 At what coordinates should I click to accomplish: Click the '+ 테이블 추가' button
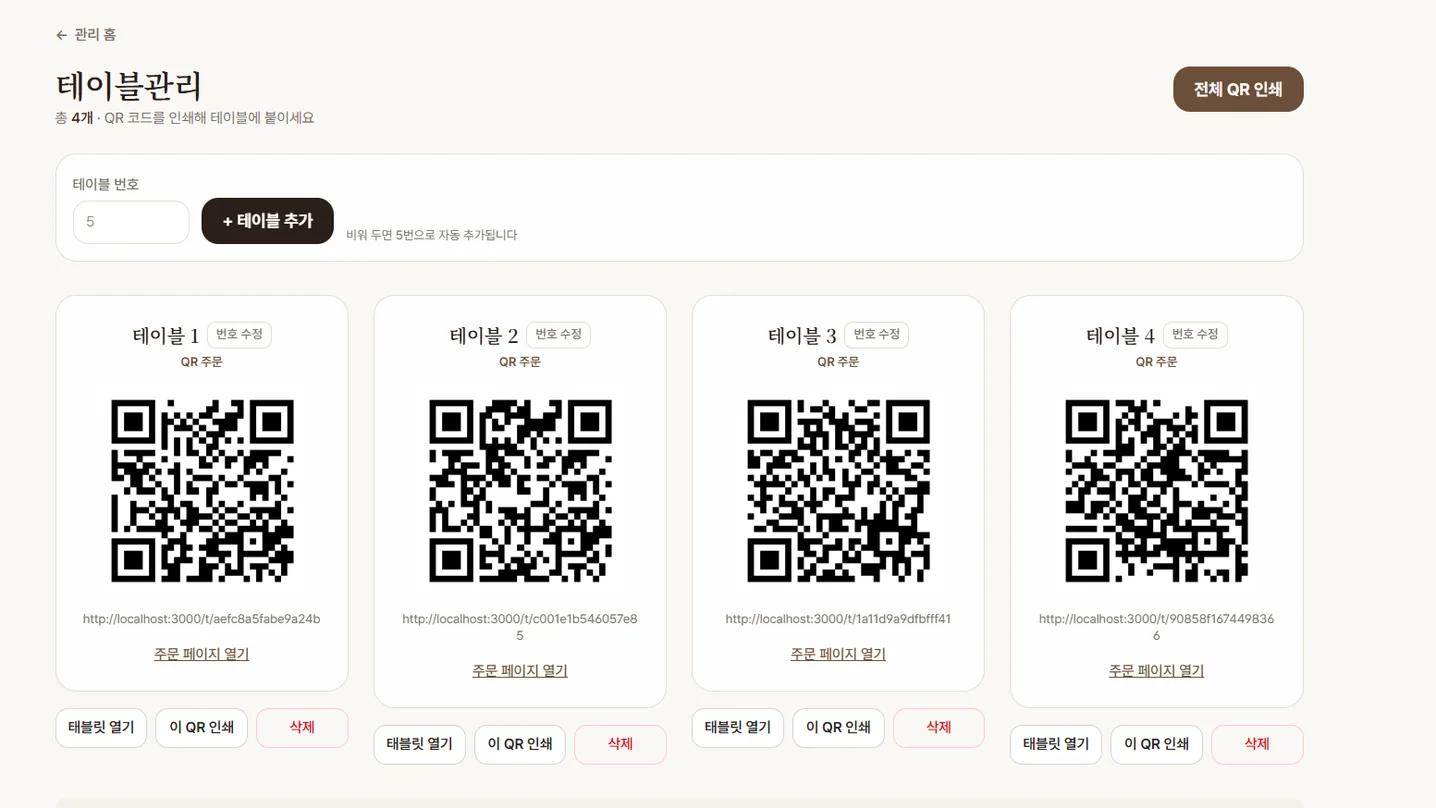coord(268,221)
